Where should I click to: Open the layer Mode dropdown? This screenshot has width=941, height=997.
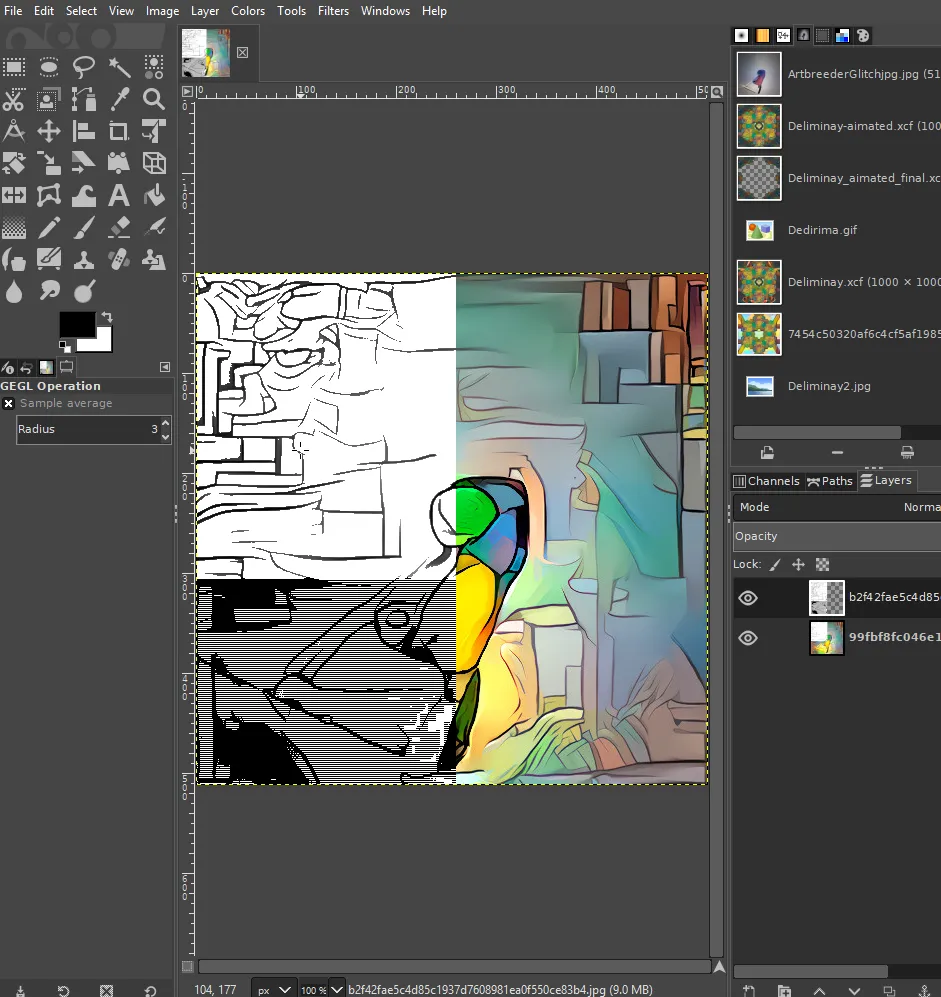[837, 507]
